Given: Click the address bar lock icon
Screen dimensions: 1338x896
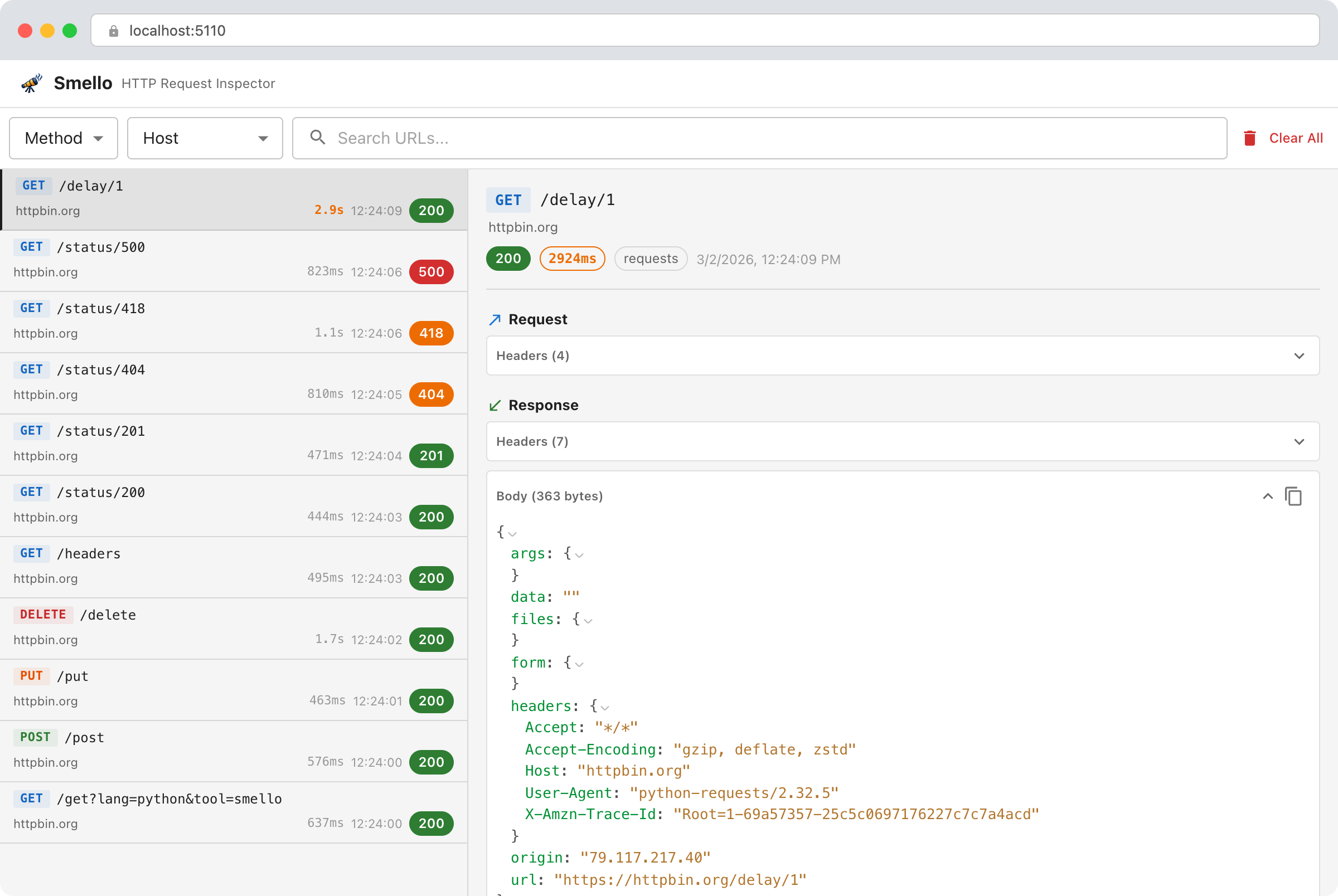Looking at the screenshot, I should pos(113,31).
